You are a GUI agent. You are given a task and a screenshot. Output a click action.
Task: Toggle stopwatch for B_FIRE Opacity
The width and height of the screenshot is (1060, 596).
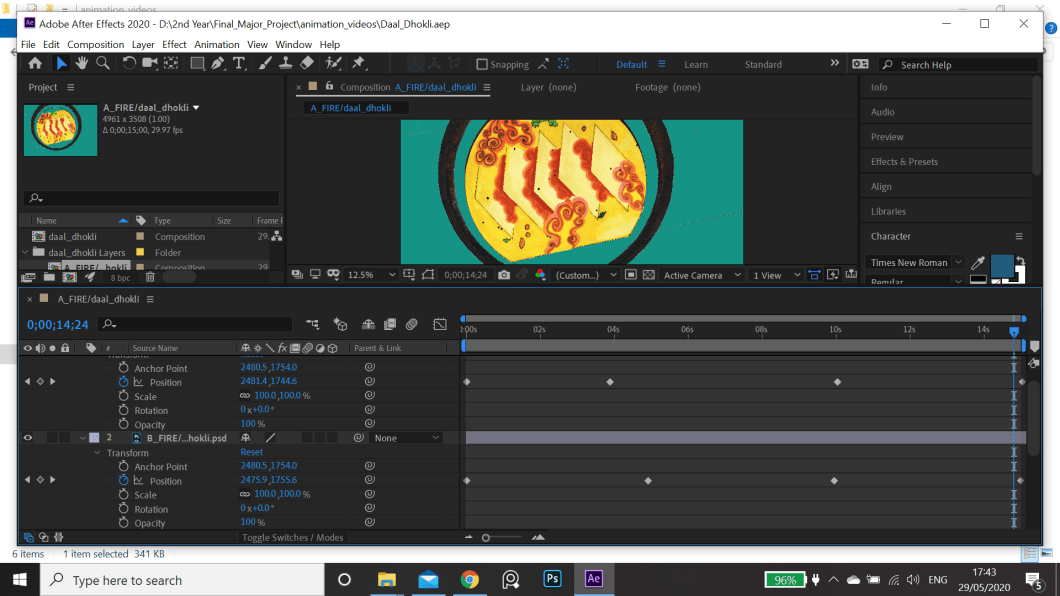coord(123,522)
